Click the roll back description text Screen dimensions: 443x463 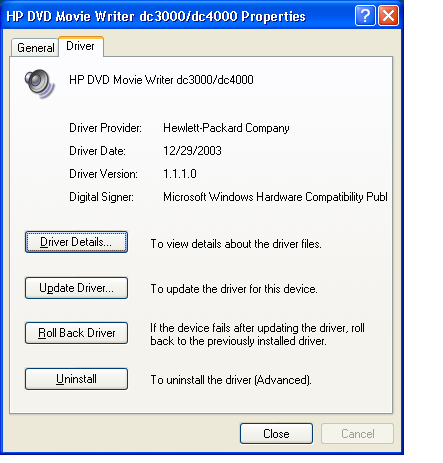tap(257, 334)
